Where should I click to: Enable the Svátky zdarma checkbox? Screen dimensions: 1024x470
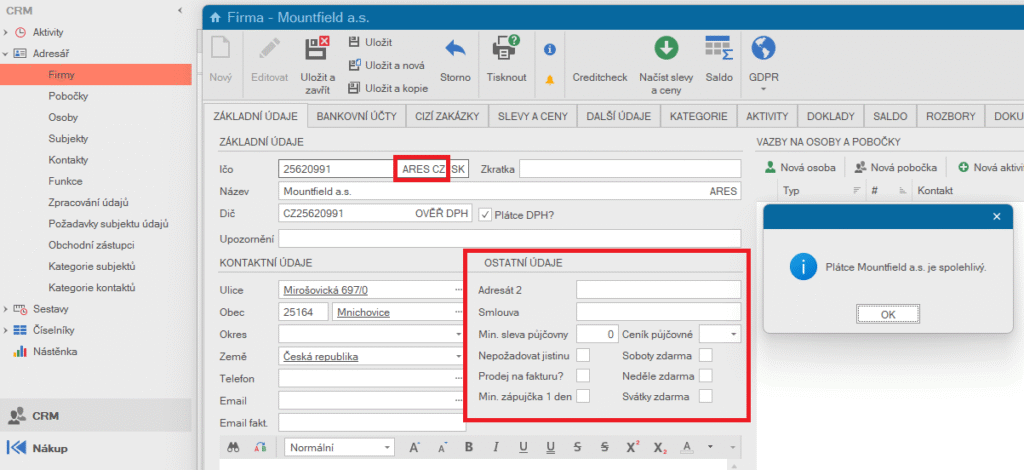click(x=705, y=396)
